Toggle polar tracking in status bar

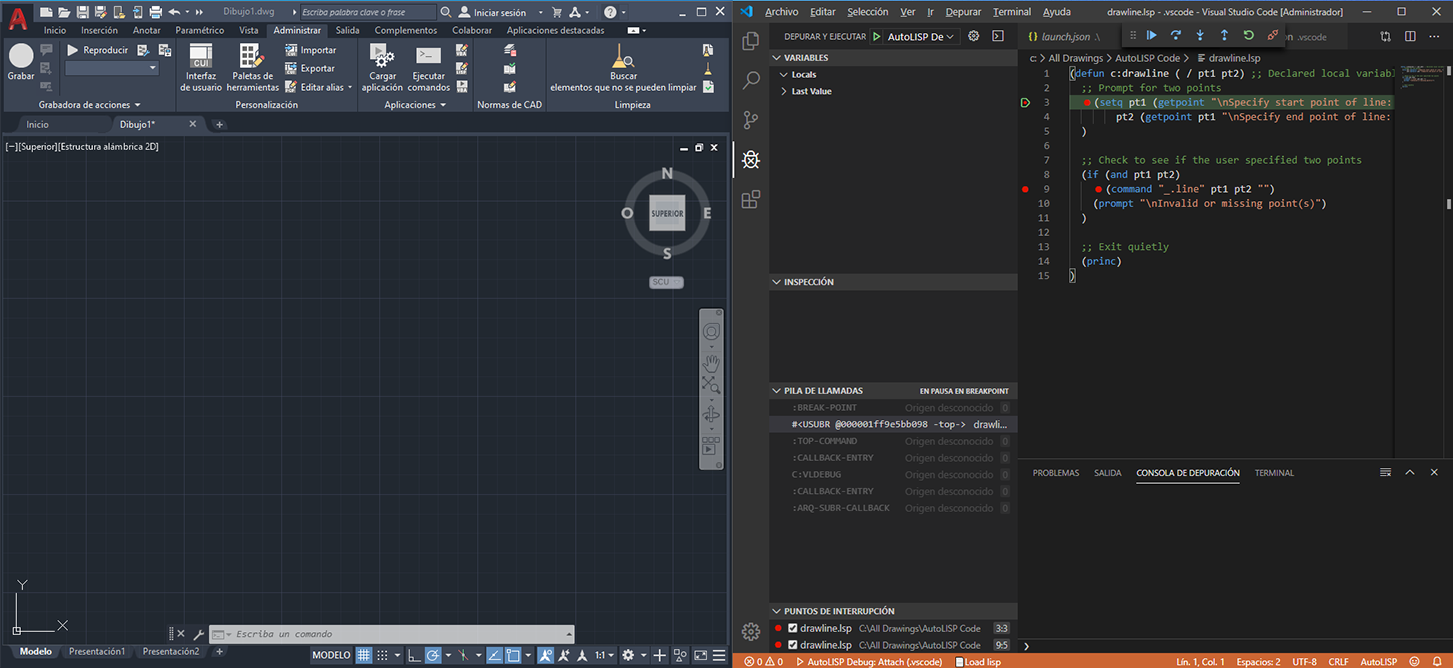click(x=433, y=656)
